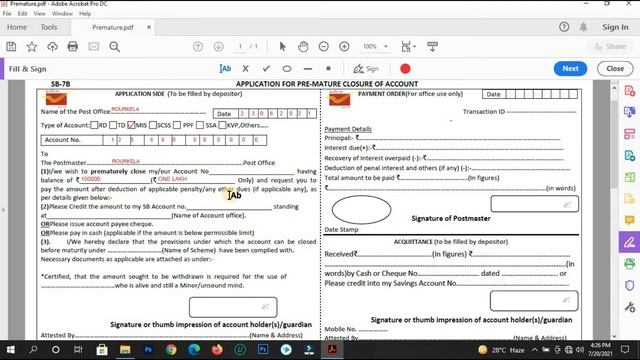Zoom in with the plus icon
This screenshot has width=640, height=360.
coord(344,47)
